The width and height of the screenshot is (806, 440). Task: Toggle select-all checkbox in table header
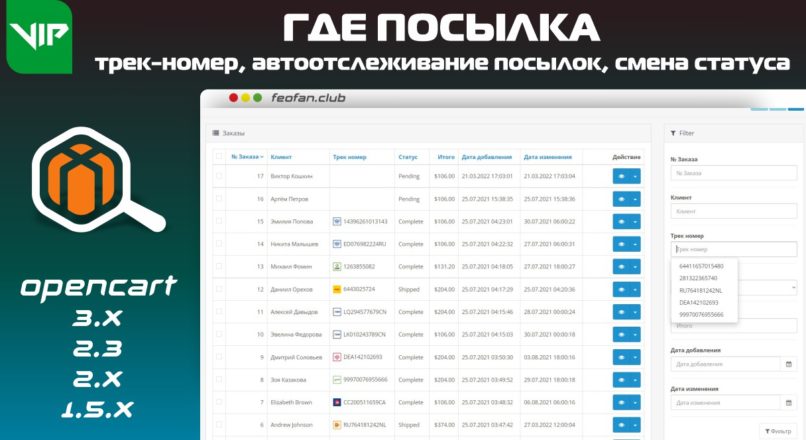219,156
